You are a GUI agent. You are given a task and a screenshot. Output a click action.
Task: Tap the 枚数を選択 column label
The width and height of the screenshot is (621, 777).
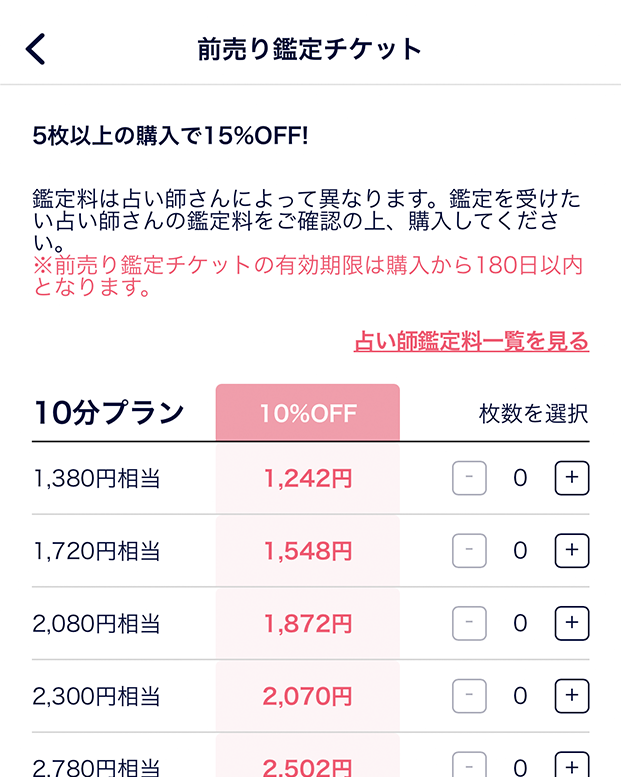(x=534, y=414)
